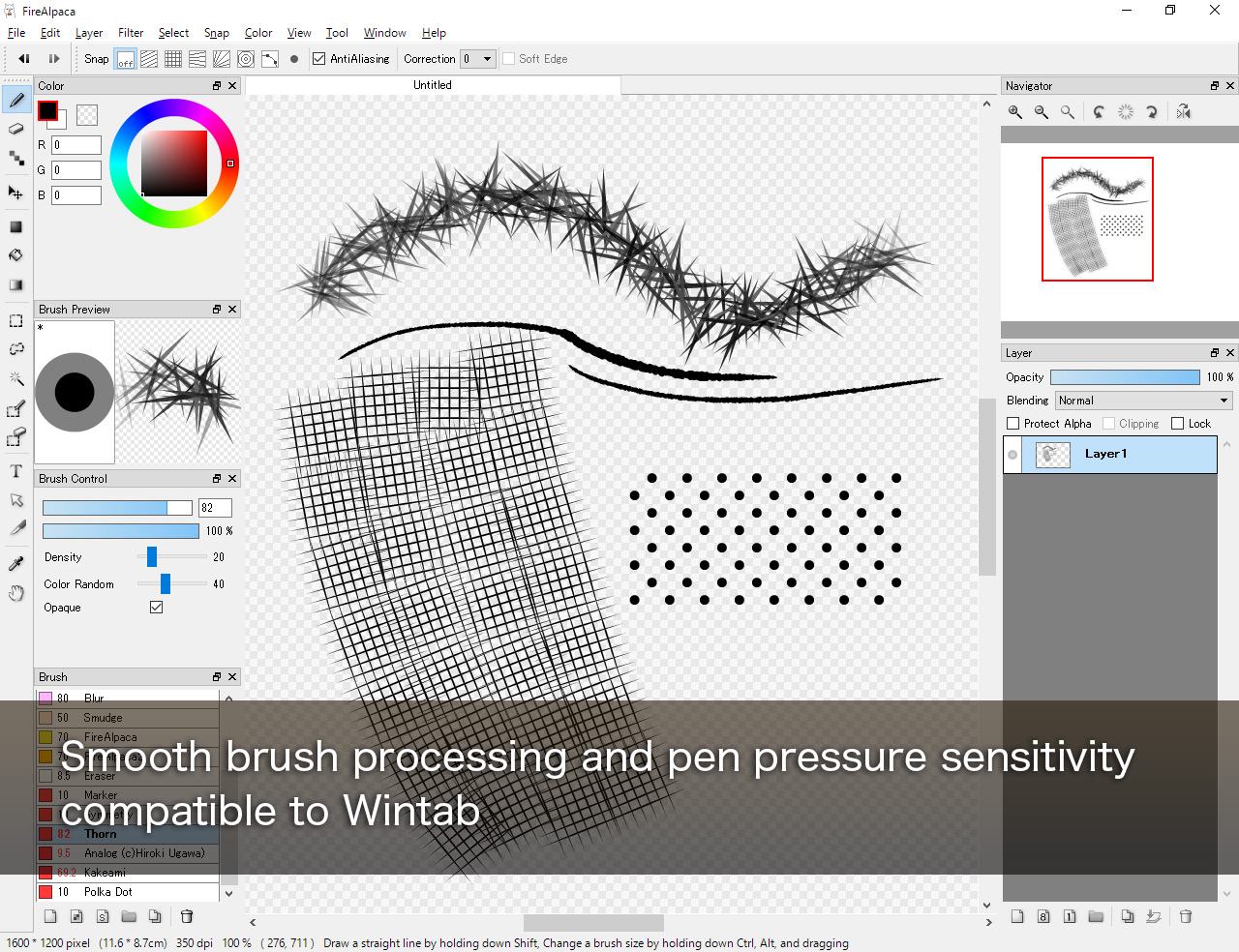Open the Correction value dropdown

click(x=478, y=59)
